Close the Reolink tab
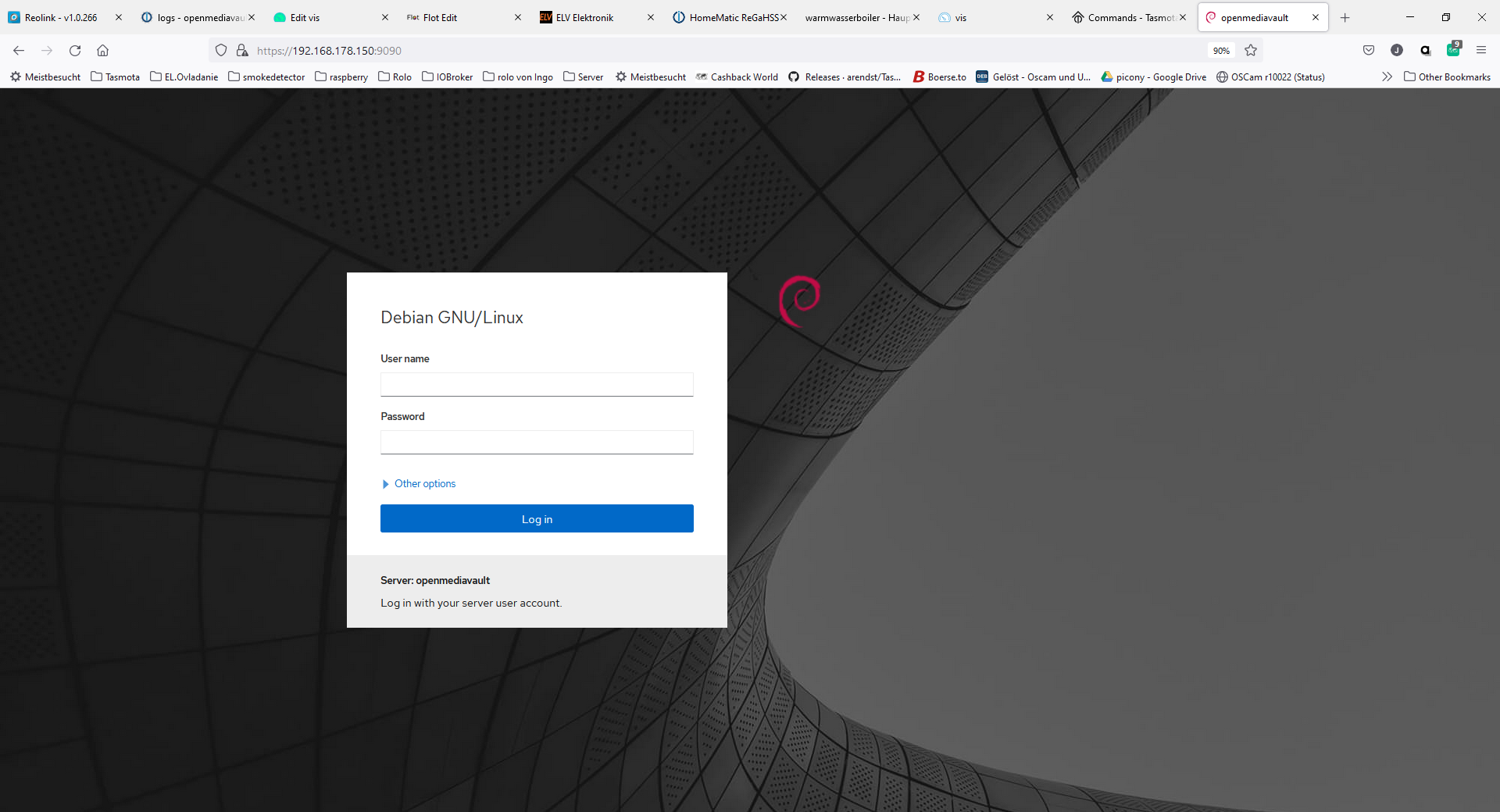This screenshot has height=812, width=1500. pyautogui.click(x=119, y=17)
